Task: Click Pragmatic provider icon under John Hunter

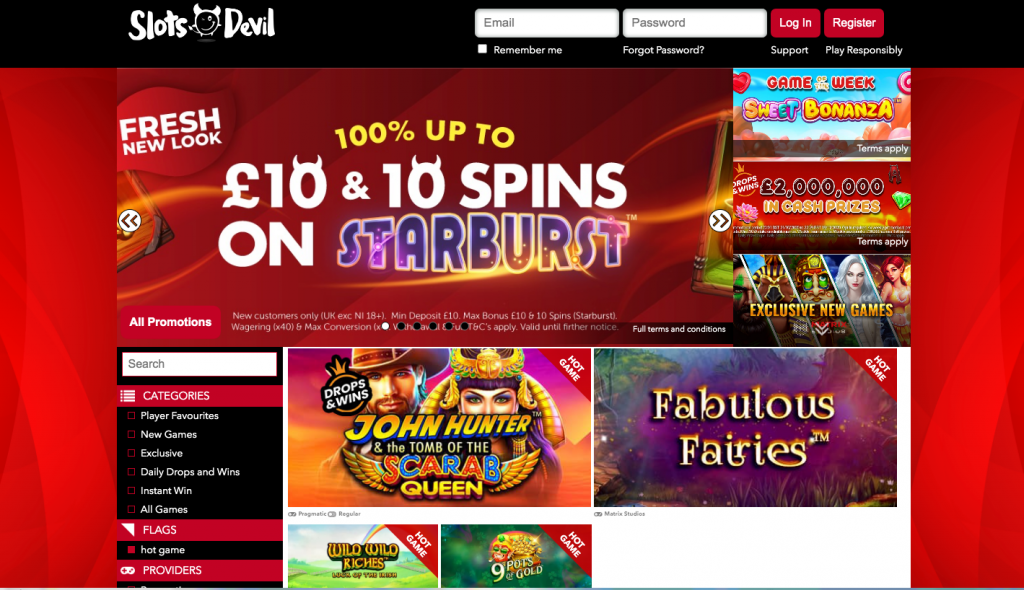Action: pyautogui.click(x=292, y=514)
